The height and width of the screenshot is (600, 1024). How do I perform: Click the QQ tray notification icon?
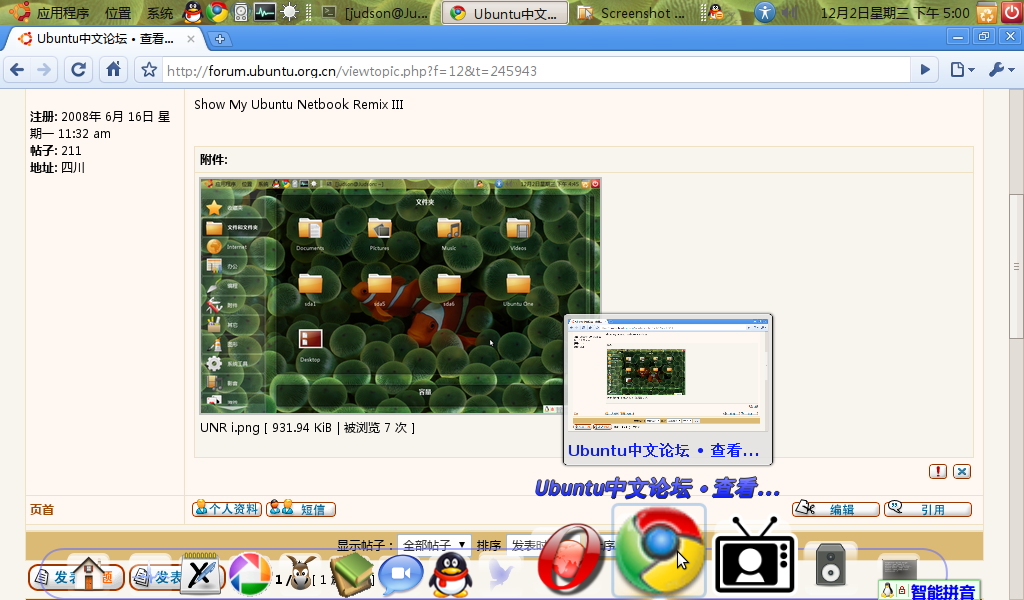coord(716,12)
